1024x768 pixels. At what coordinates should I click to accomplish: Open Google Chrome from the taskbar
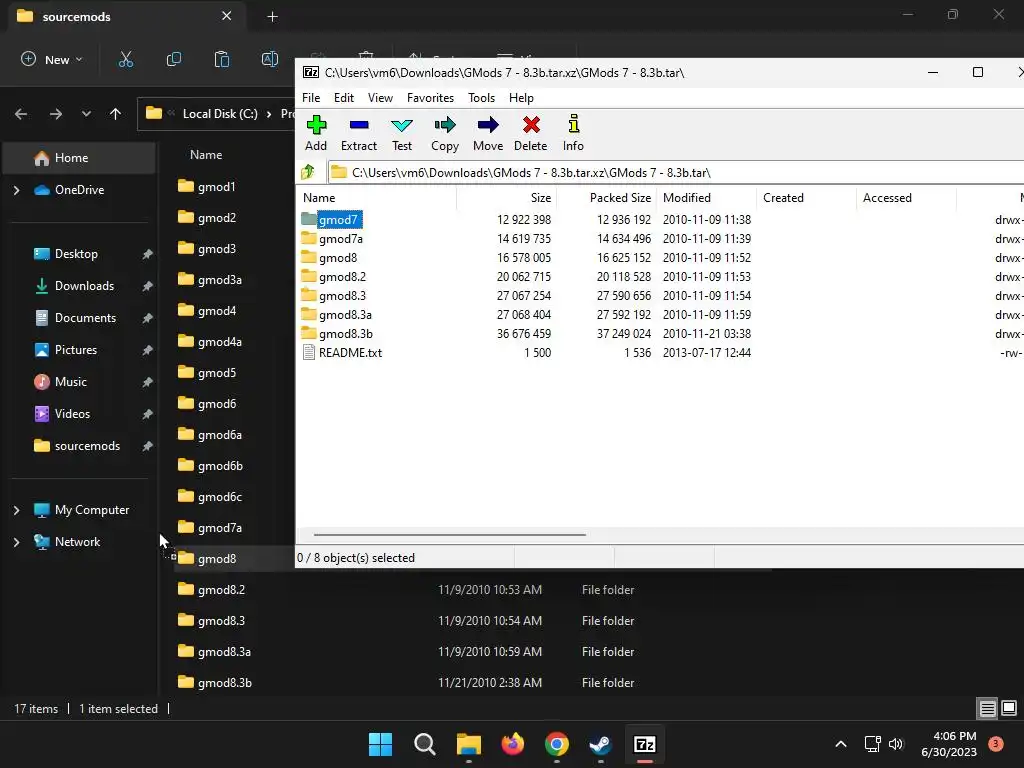click(556, 744)
